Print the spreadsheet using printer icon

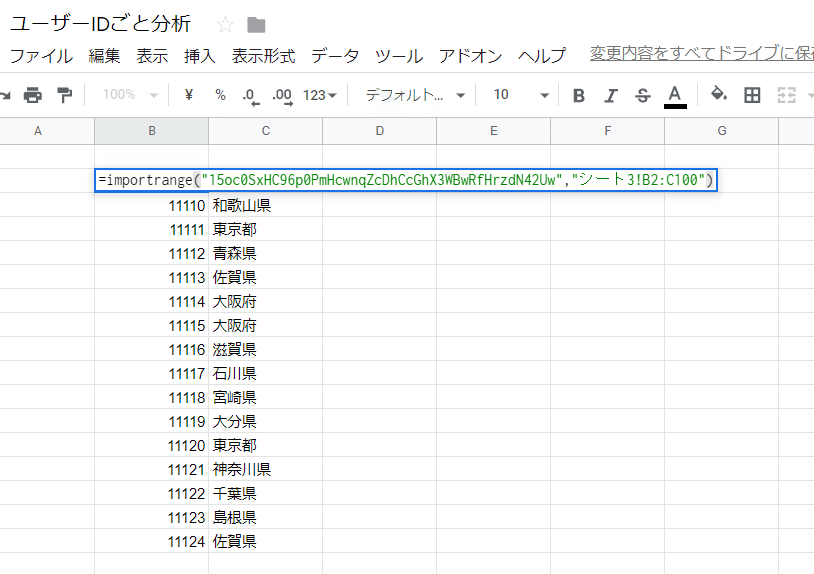[x=33, y=95]
